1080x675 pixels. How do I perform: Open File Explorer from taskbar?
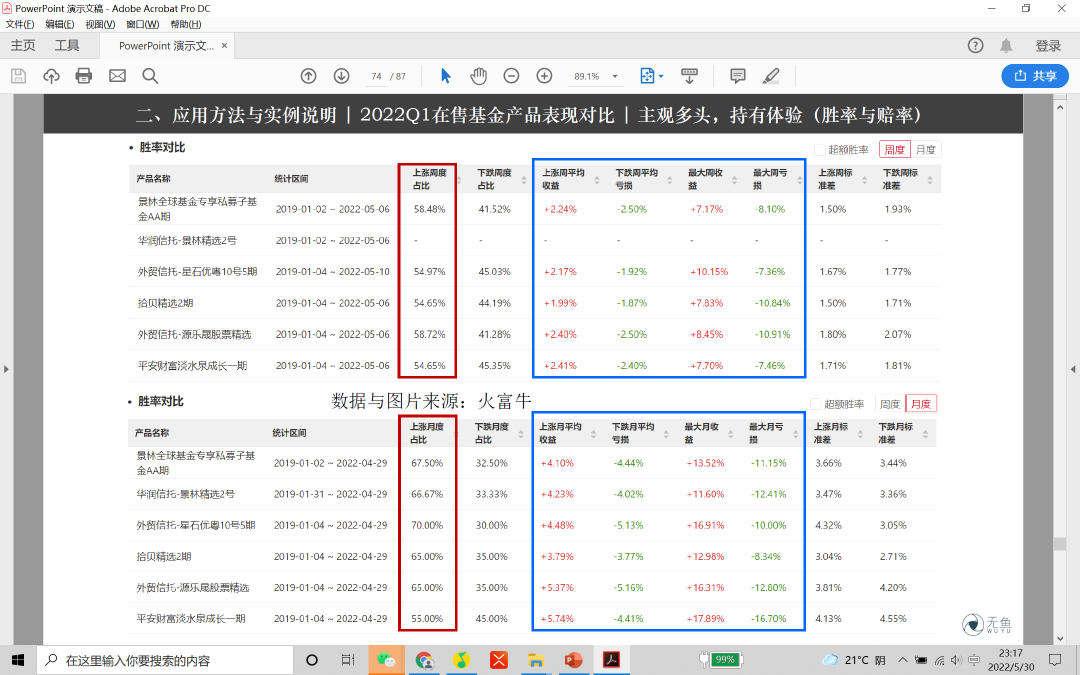click(x=536, y=660)
